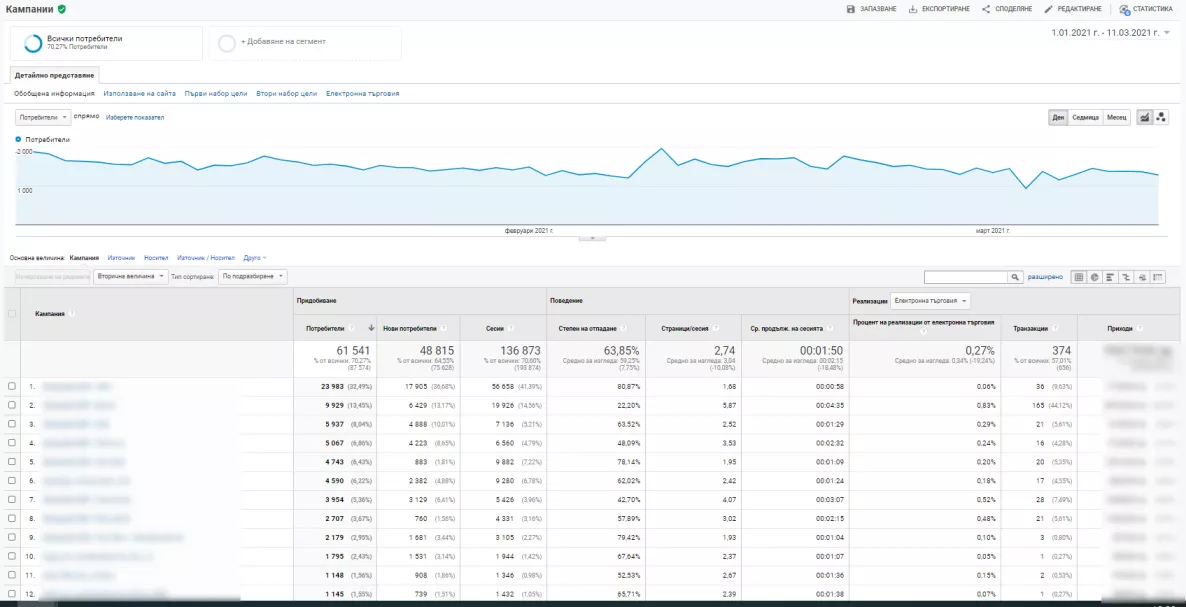The image size is (1186, 607).
Task: Switch to the Електронна търговия tab
Action: click(362, 94)
